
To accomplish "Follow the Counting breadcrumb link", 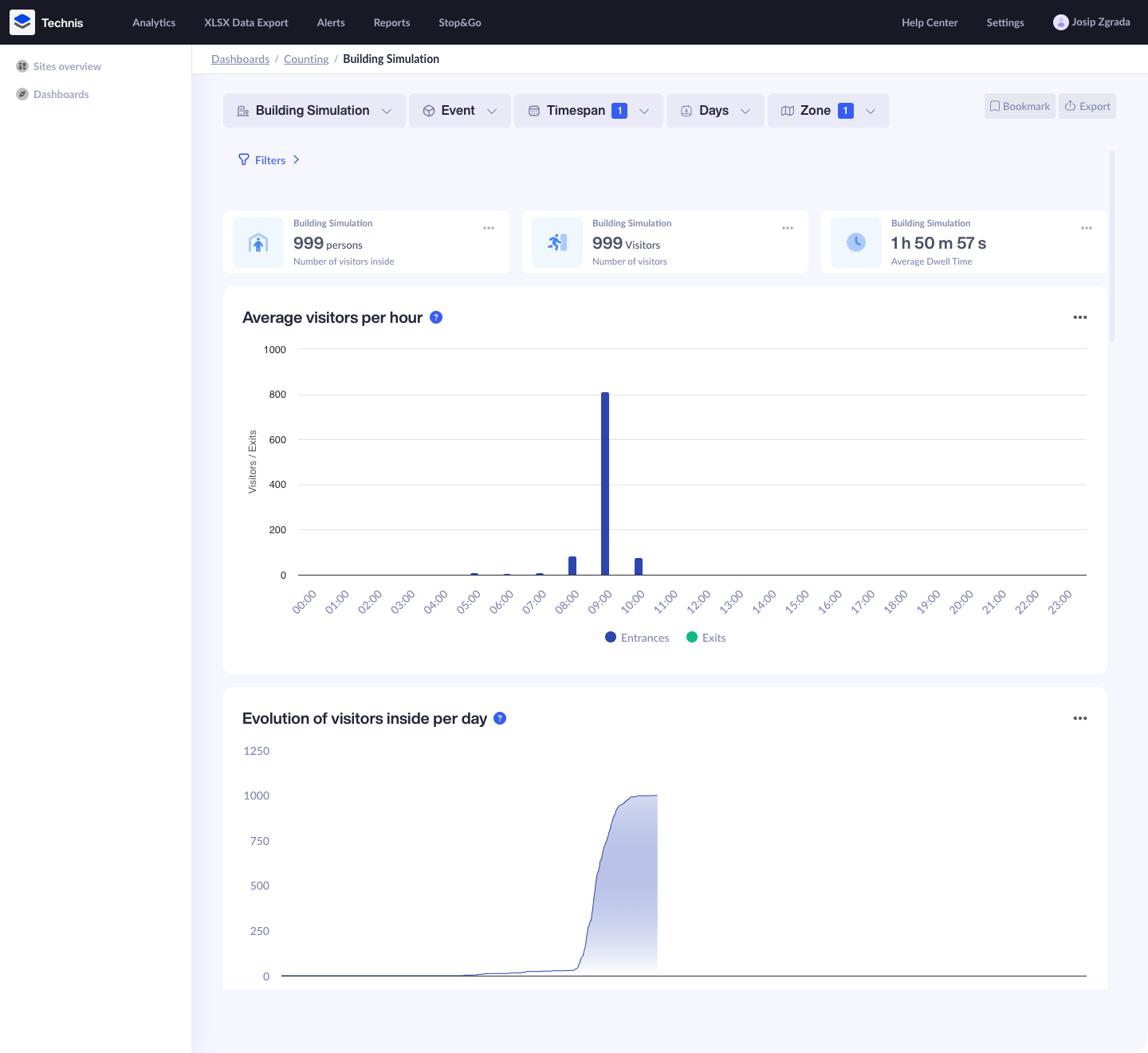I will [306, 59].
